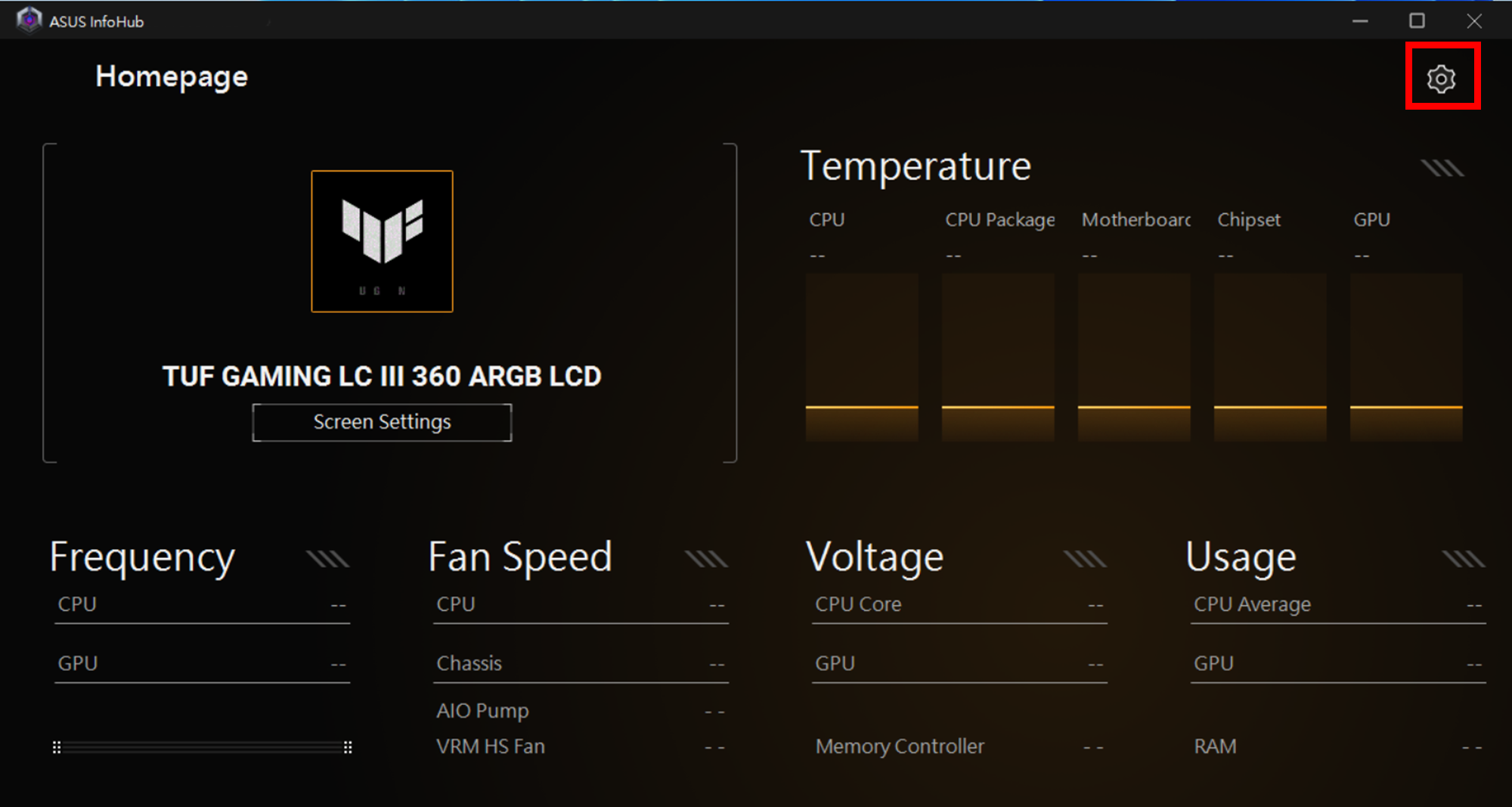Maximize the ASUS InfoHub window
The width and height of the screenshot is (1512, 807).
[x=1417, y=21]
